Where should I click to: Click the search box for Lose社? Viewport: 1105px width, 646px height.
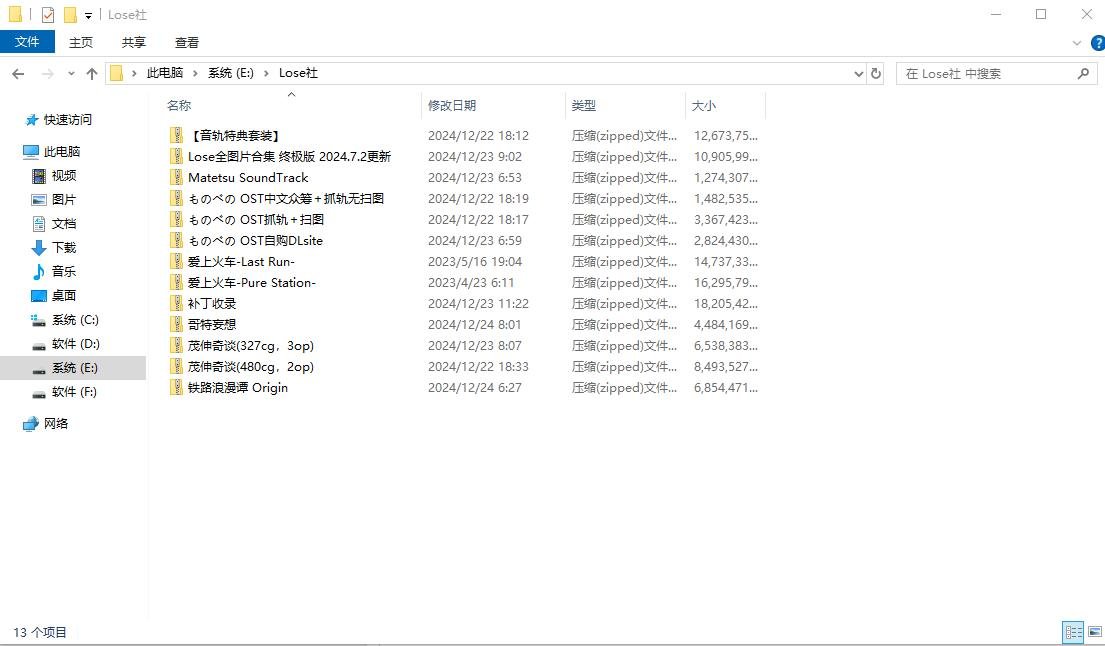click(985, 74)
